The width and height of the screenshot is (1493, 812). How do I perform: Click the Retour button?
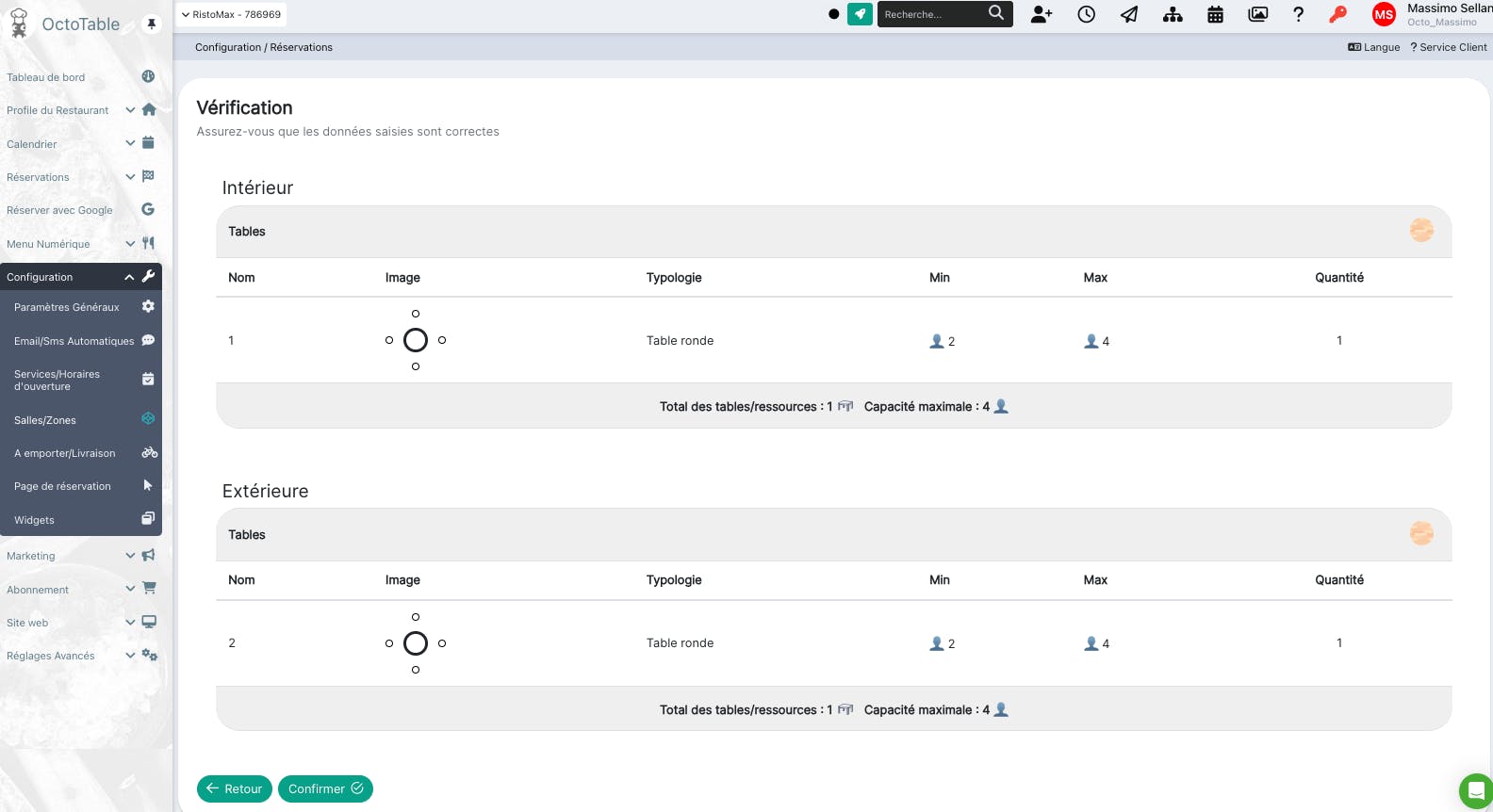[235, 788]
